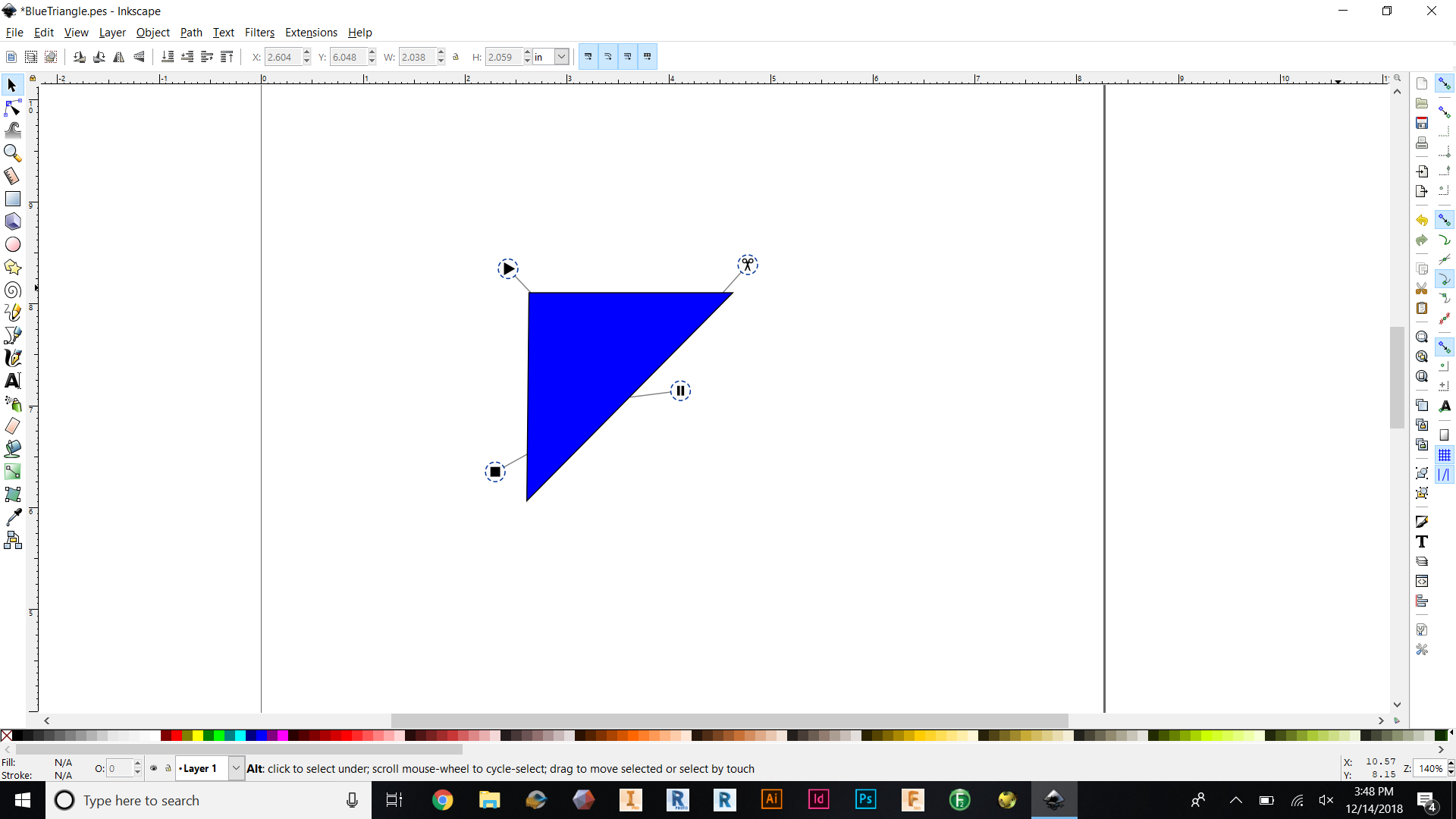
Task: Toggle the width/height lock ratio
Action: click(456, 57)
